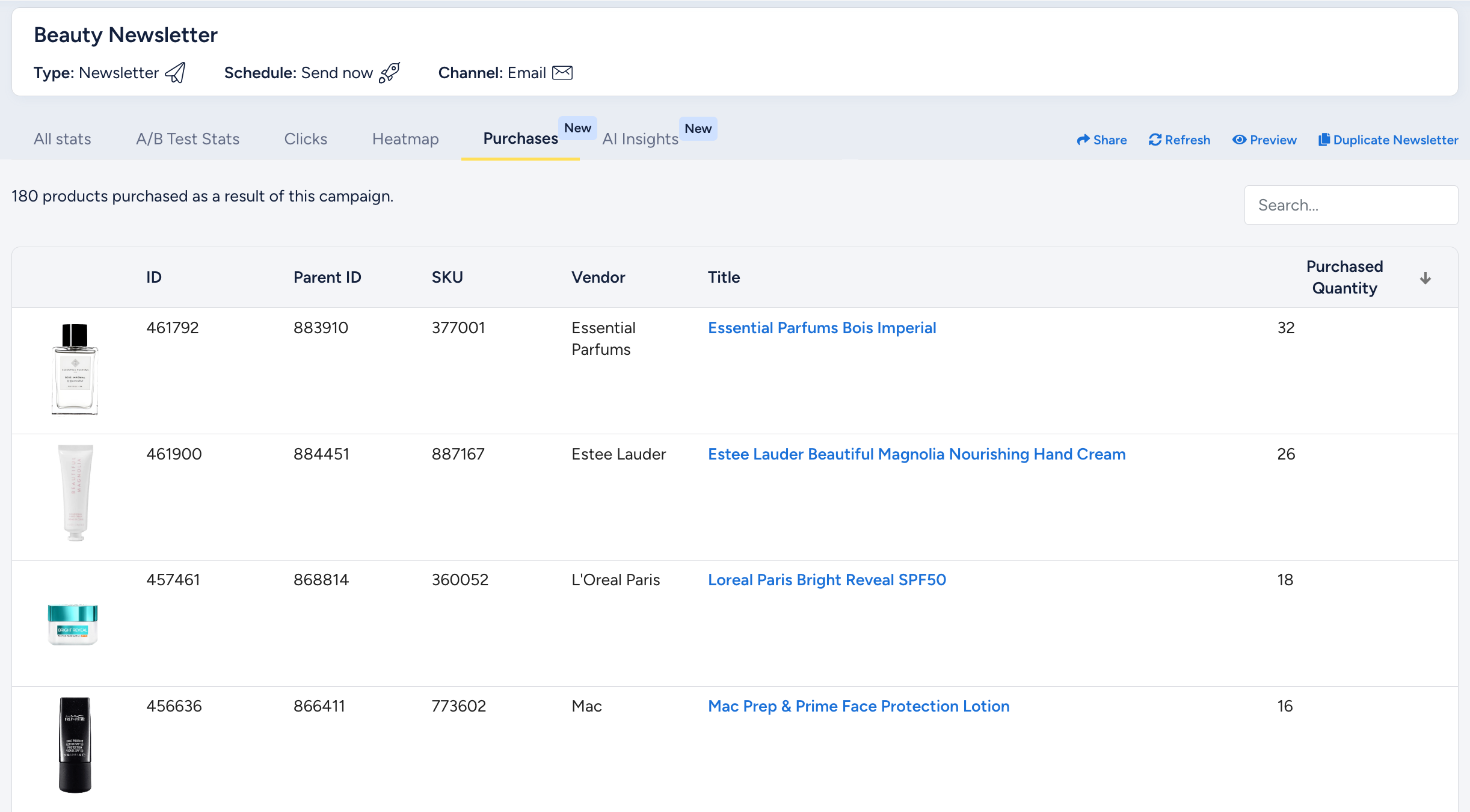Open Loreal Paris Bright Reveal SPF50 link

[826, 580]
